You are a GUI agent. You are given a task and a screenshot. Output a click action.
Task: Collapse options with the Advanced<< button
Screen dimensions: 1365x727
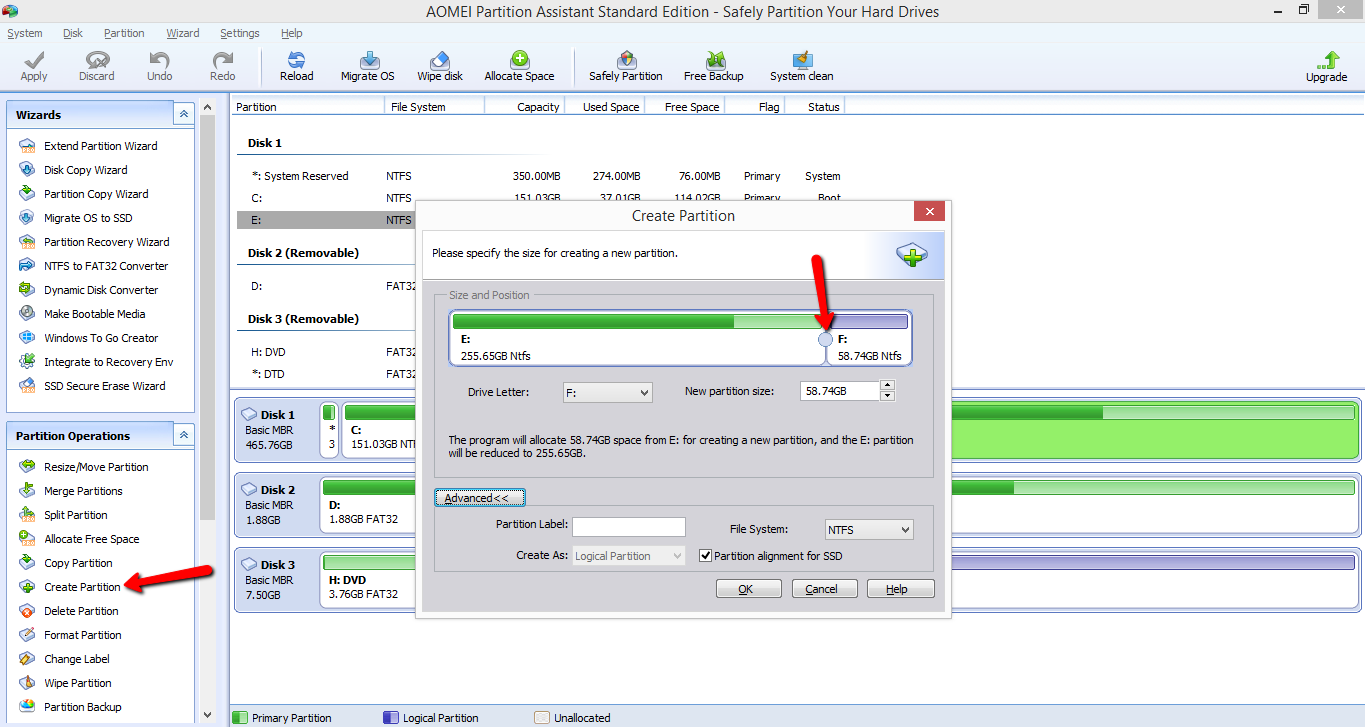479,498
